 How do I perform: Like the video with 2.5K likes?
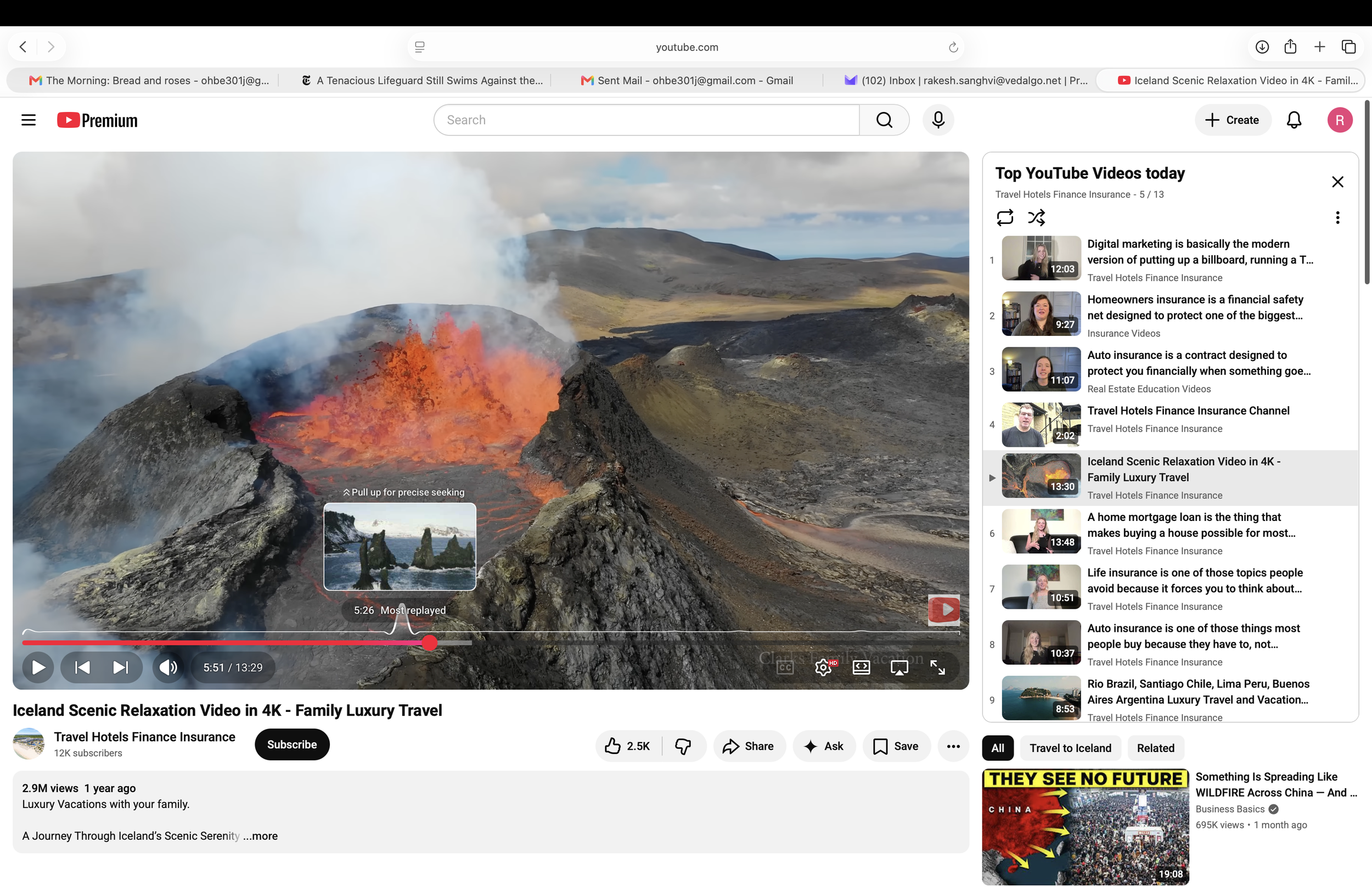[628, 746]
